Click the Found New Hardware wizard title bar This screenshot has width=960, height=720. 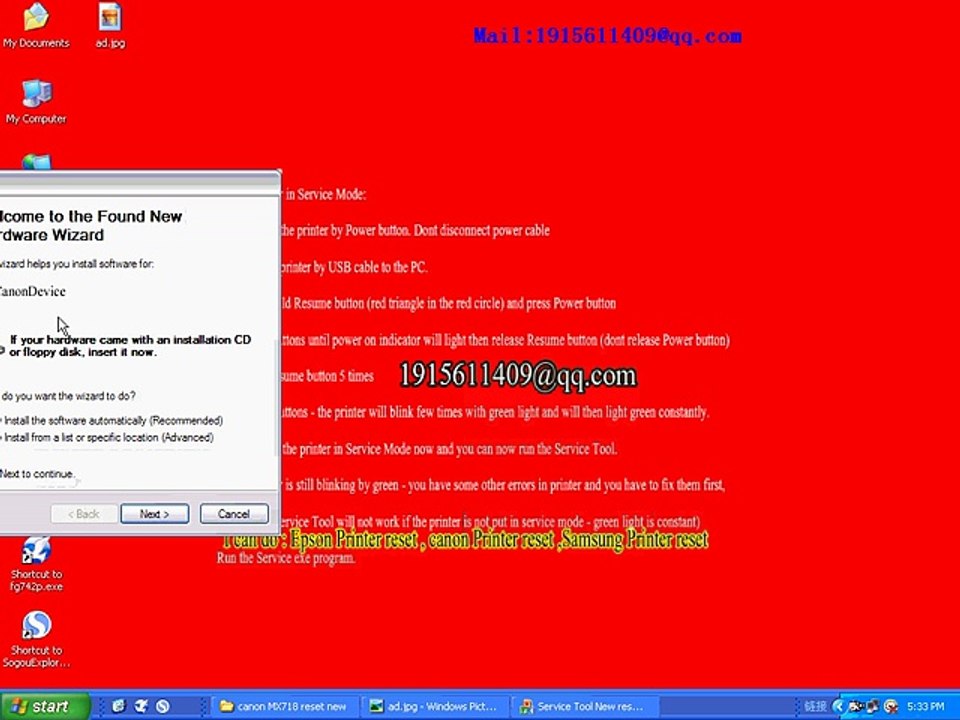coord(140,180)
